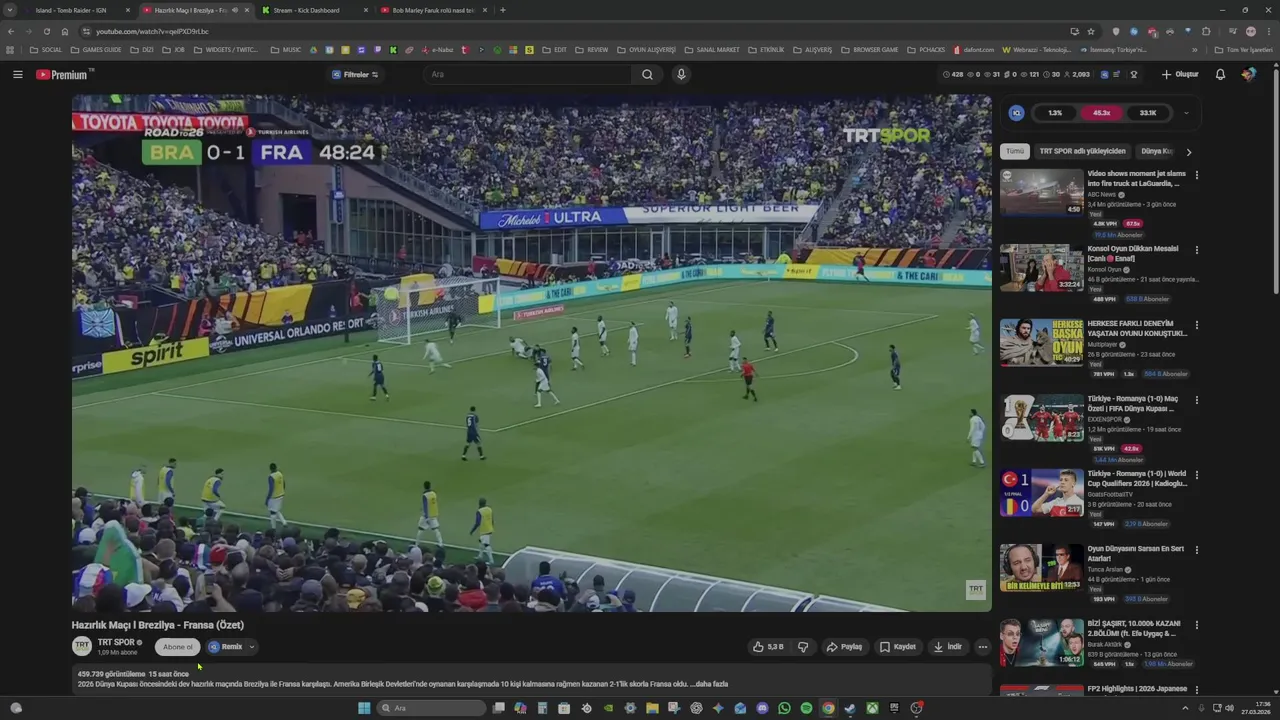Start voice search with microphone icon
Viewport: 1280px width, 720px height.
pos(681,74)
